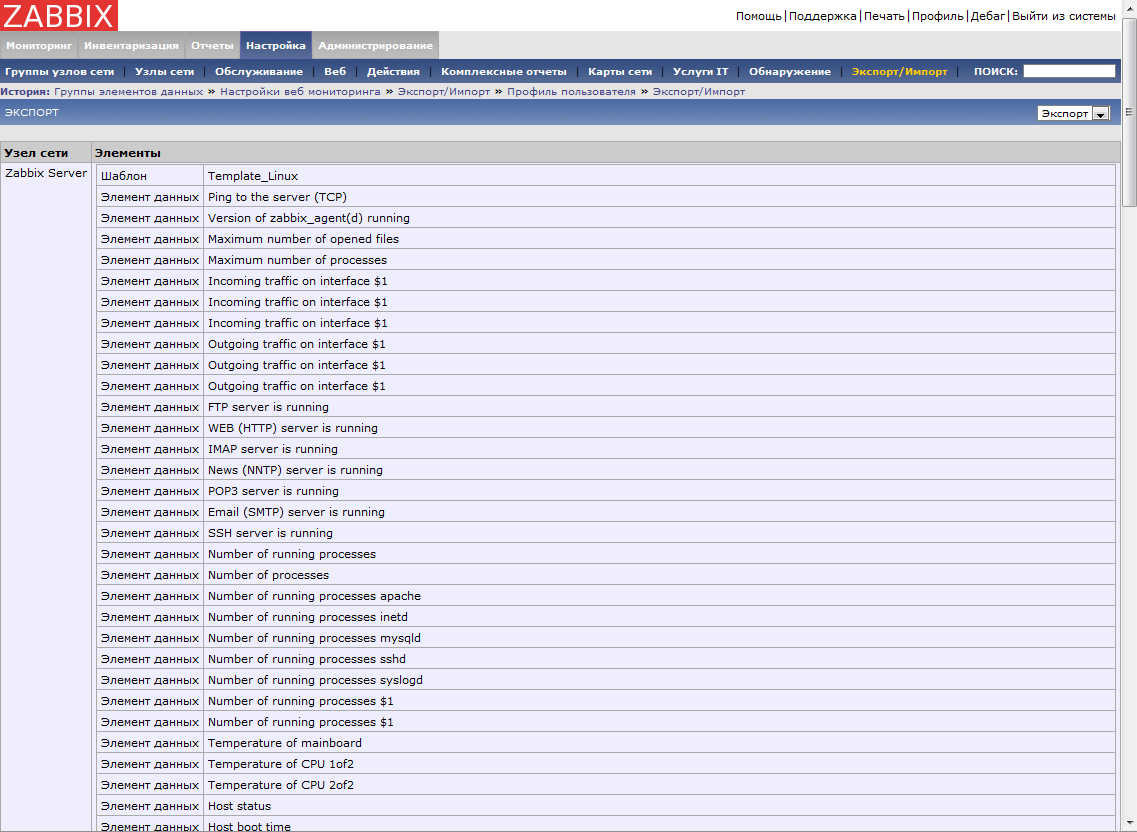This screenshot has width=1137, height=832.
Task: Click 'Maximum number of opened files' row
Action: tap(606, 239)
